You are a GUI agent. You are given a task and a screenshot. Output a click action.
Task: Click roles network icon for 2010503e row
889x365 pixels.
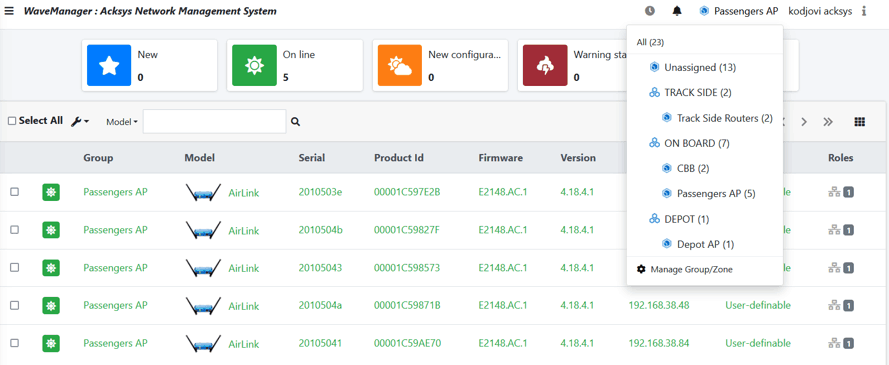[834, 193]
